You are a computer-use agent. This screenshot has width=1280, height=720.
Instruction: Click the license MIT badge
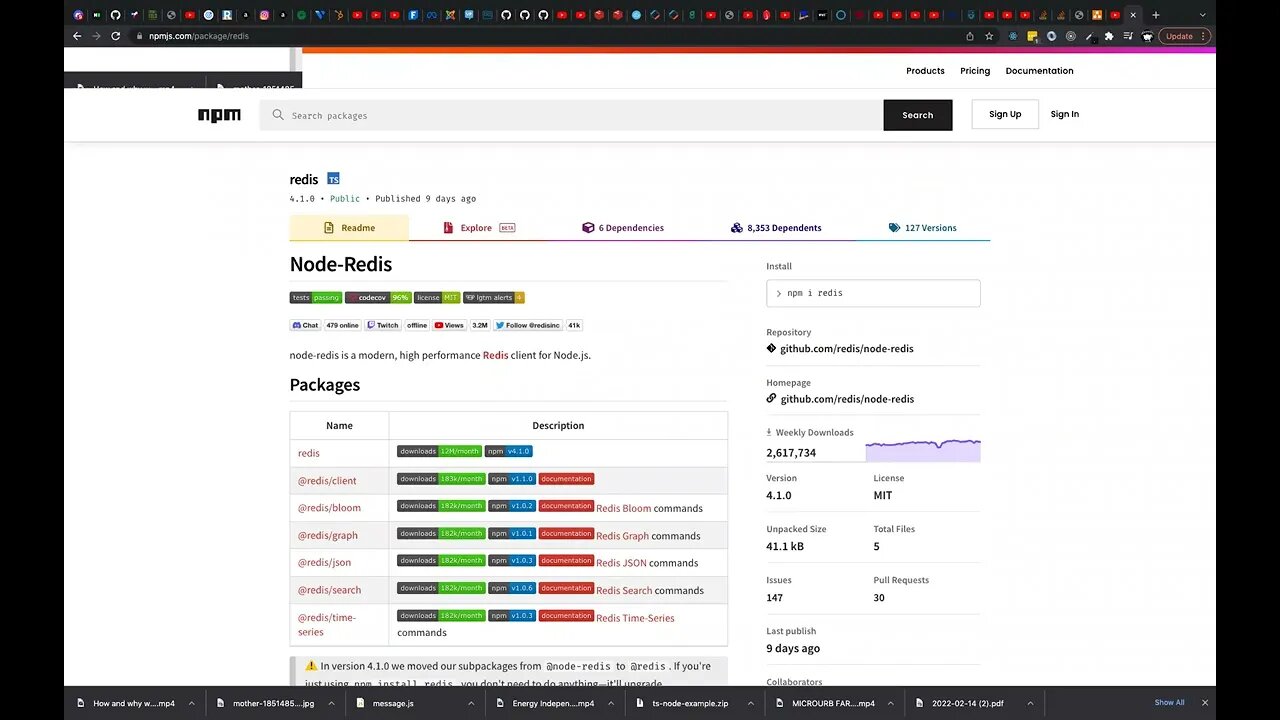click(x=437, y=297)
